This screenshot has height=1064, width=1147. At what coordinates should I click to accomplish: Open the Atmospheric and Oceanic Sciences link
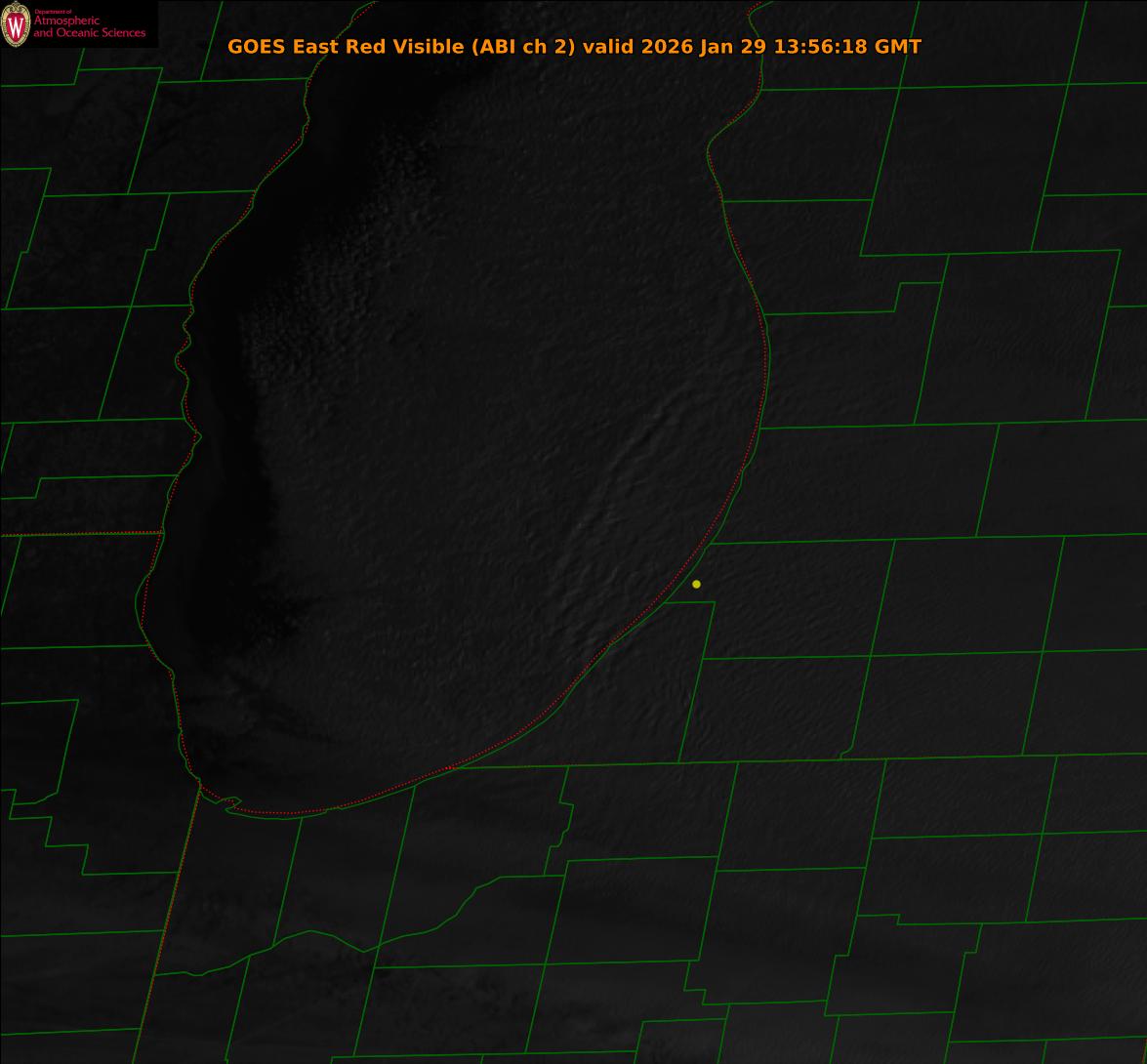point(89,27)
